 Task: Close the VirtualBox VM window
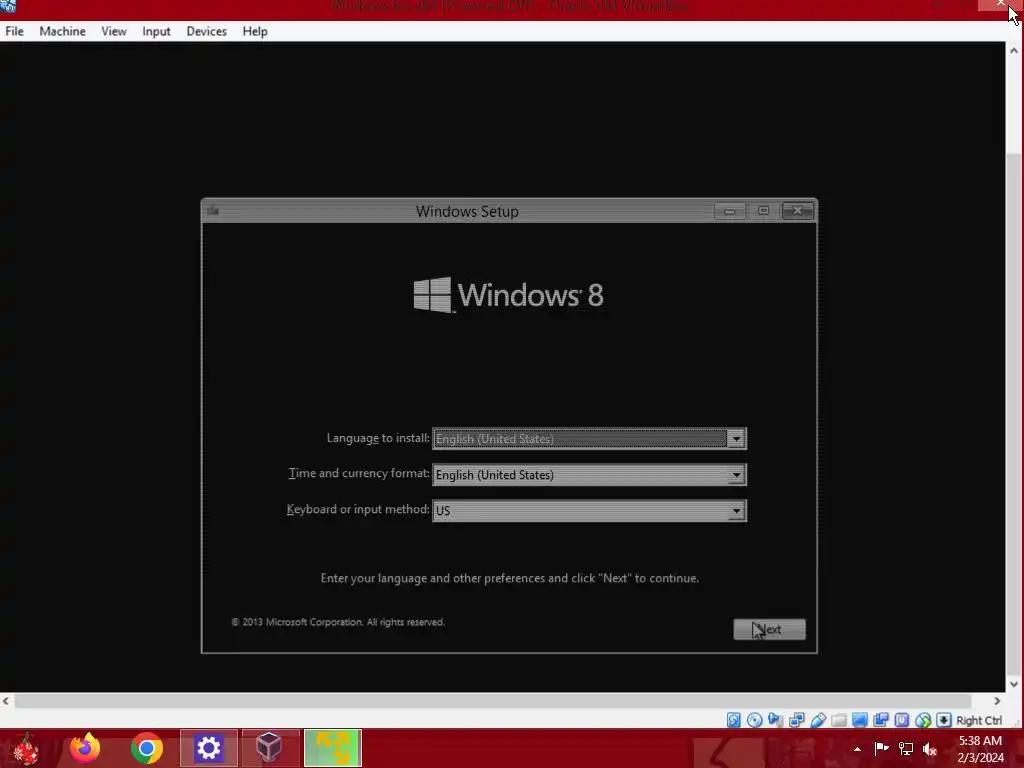point(1000,5)
